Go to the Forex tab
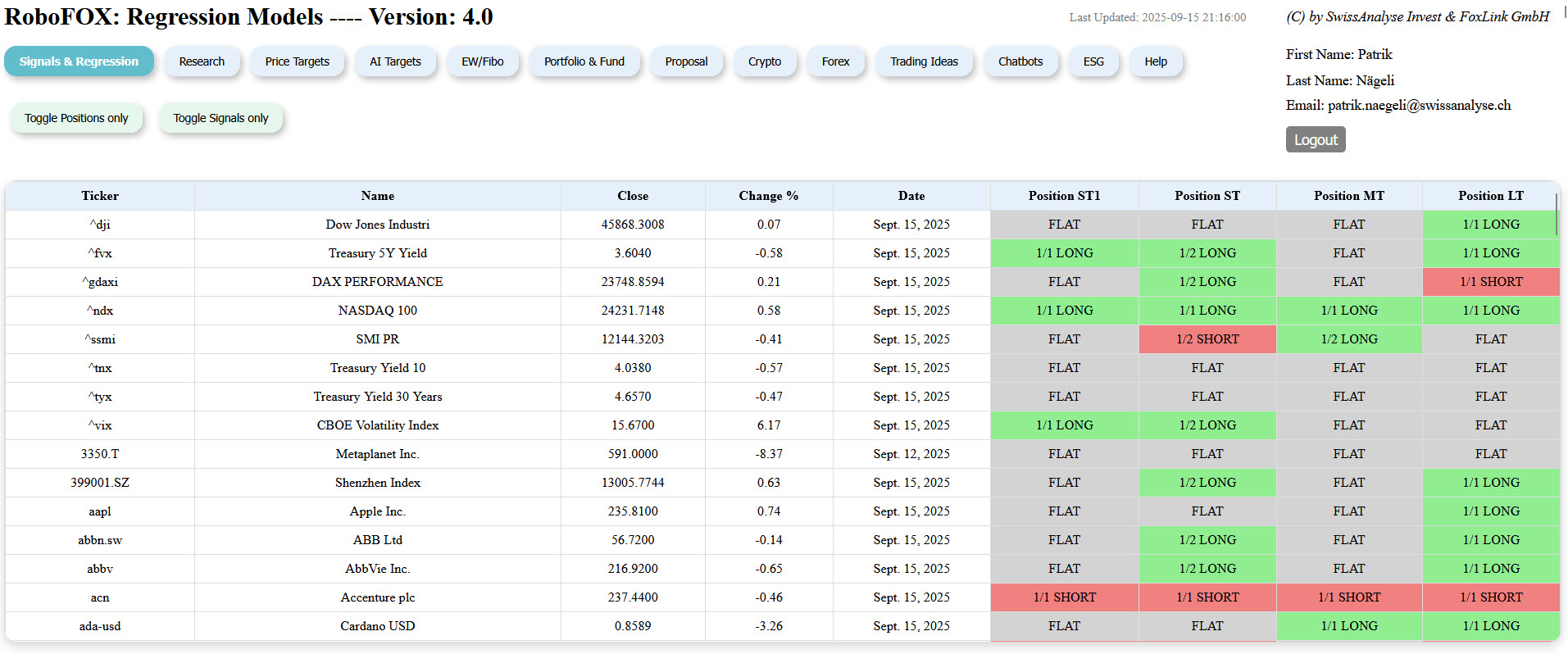Screen dimensions: 1568x654 836,61
